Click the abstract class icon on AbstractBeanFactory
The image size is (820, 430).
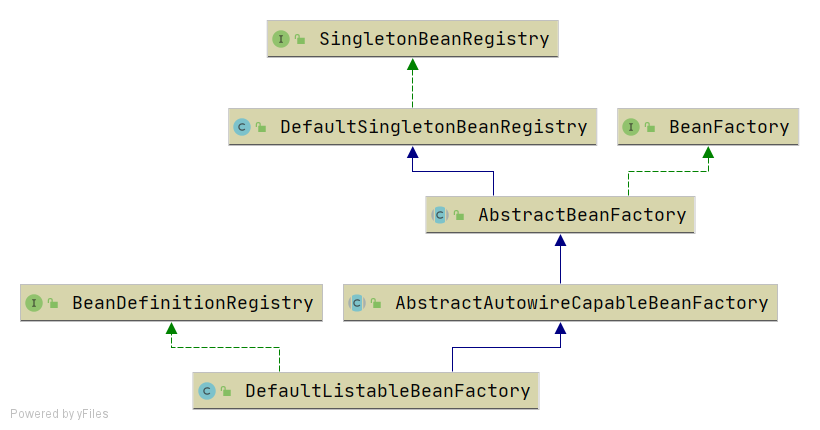[x=439, y=214]
